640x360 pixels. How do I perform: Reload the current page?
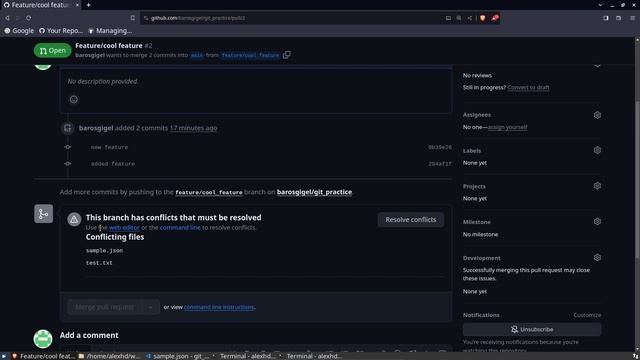click(x=29, y=18)
